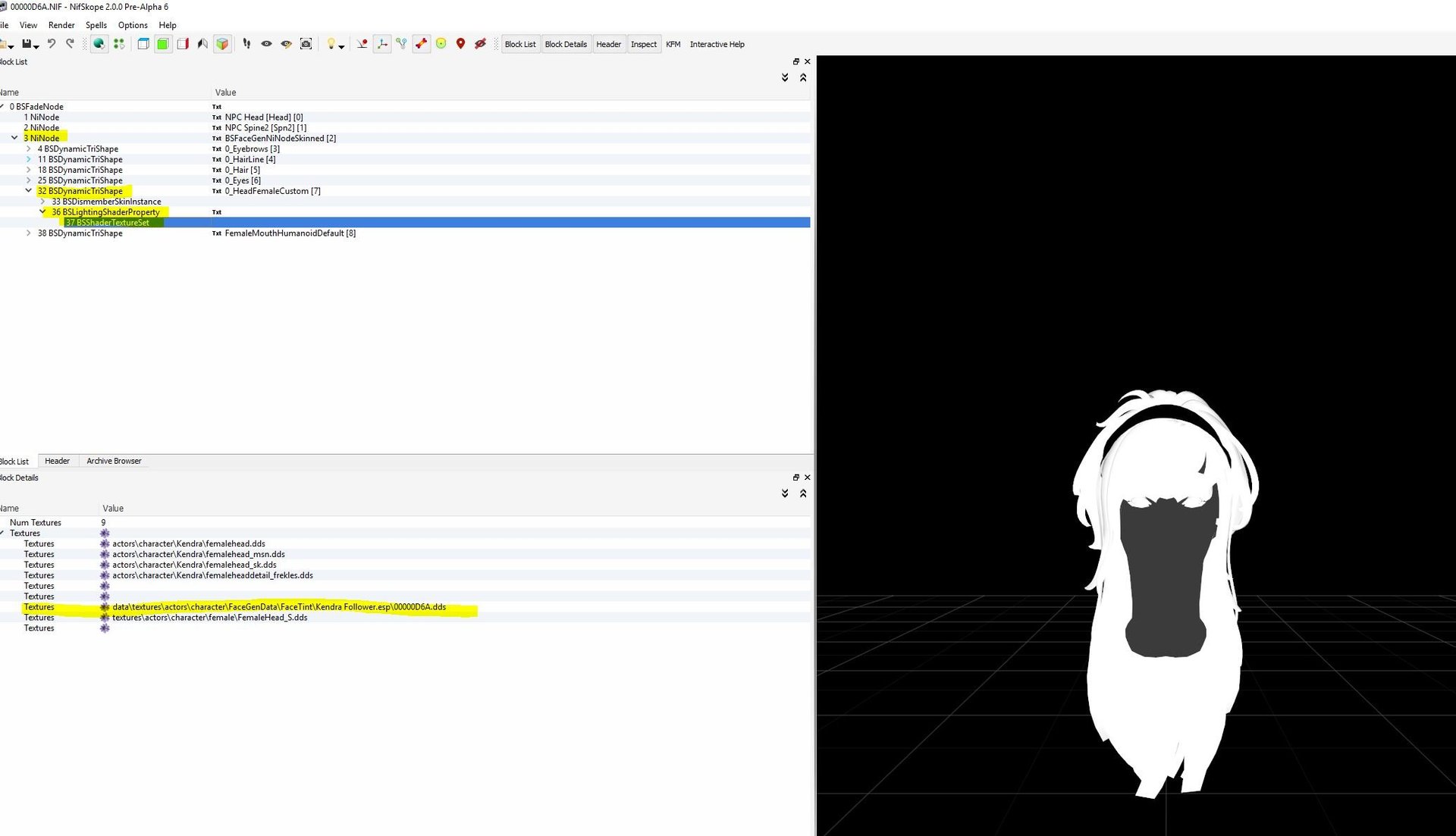Select the FaceTint 00000D6A.dds texture path
The image size is (1456, 836).
[x=279, y=607]
